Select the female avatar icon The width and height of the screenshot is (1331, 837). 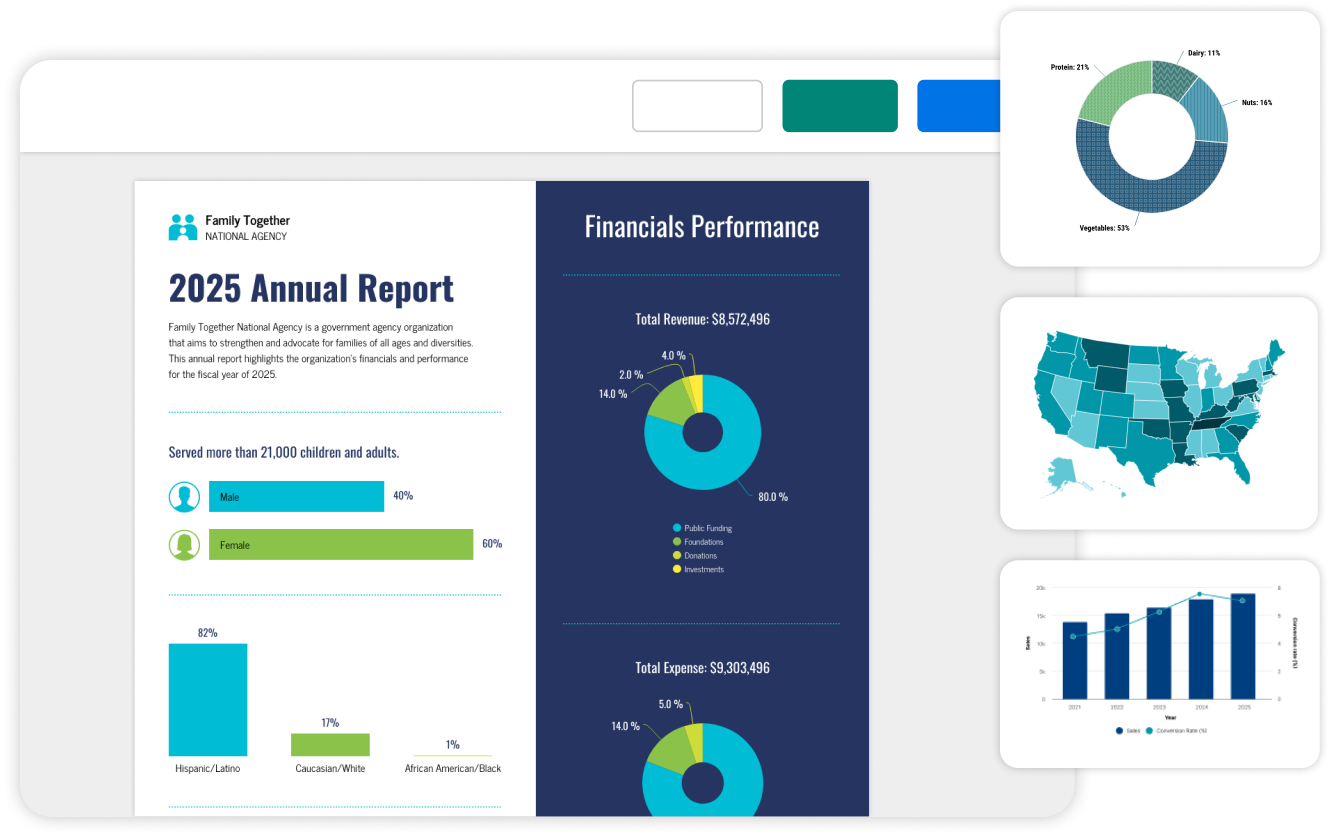184,544
